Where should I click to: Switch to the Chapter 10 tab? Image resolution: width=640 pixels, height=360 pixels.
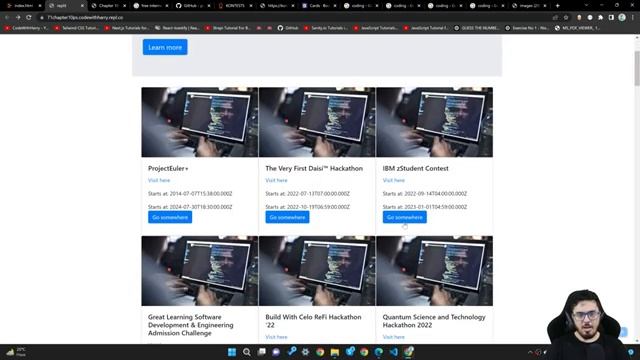tap(108, 6)
